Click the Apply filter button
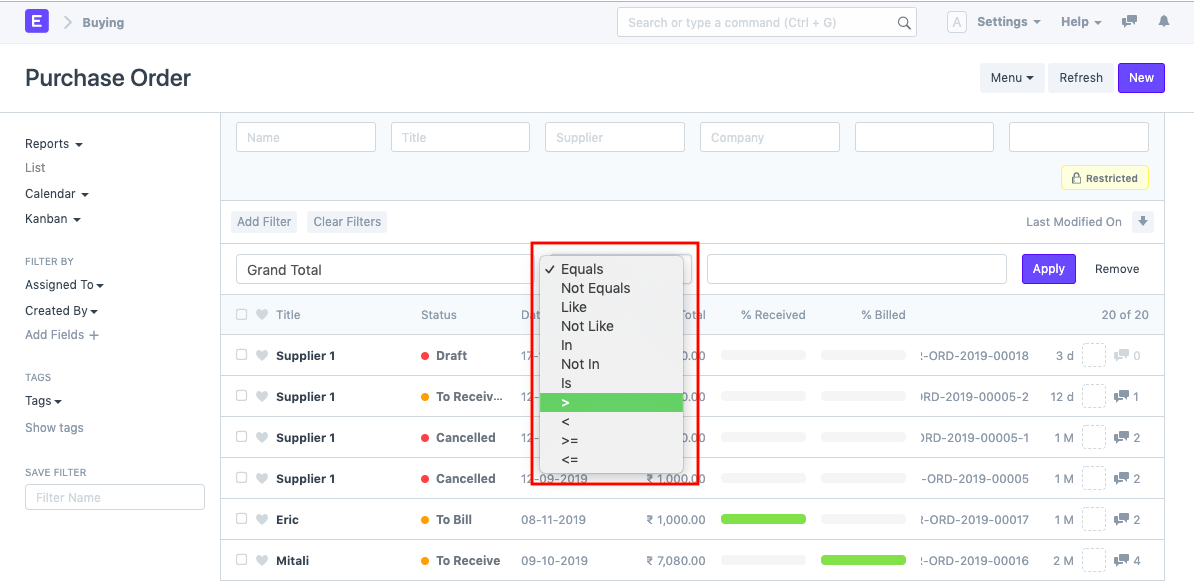Screen dimensions: 1194x581 pyautogui.click(x=1048, y=268)
